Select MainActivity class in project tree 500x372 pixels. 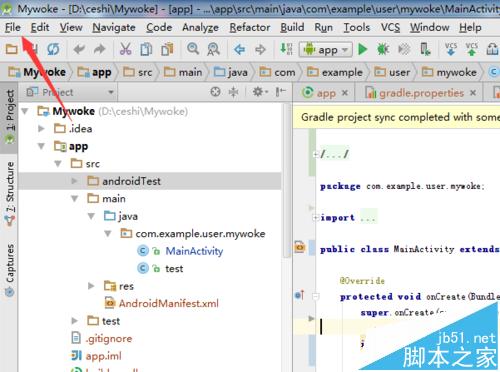tap(194, 251)
